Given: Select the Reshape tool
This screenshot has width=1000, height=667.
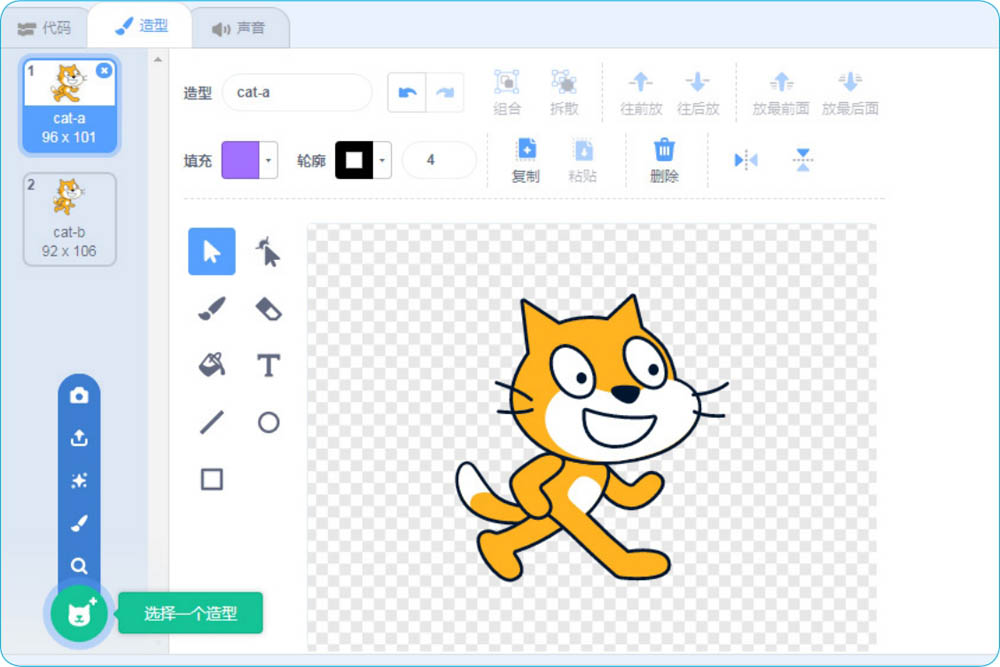Looking at the screenshot, I should click(268, 251).
